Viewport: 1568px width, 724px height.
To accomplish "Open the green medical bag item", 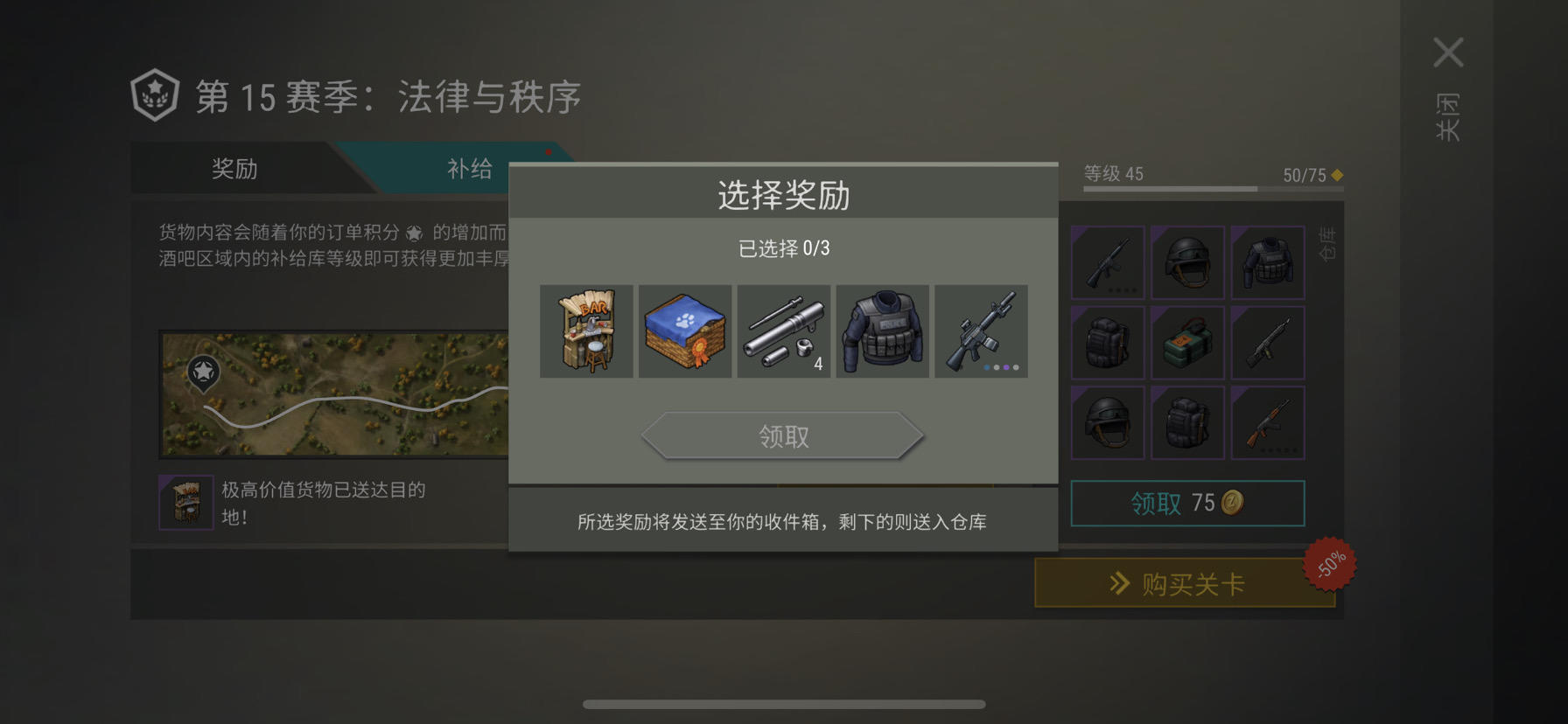I will click(x=1187, y=343).
